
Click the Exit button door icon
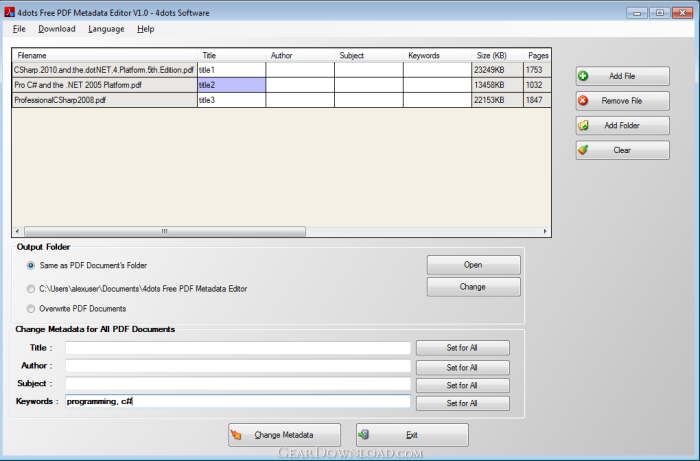(364, 435)
